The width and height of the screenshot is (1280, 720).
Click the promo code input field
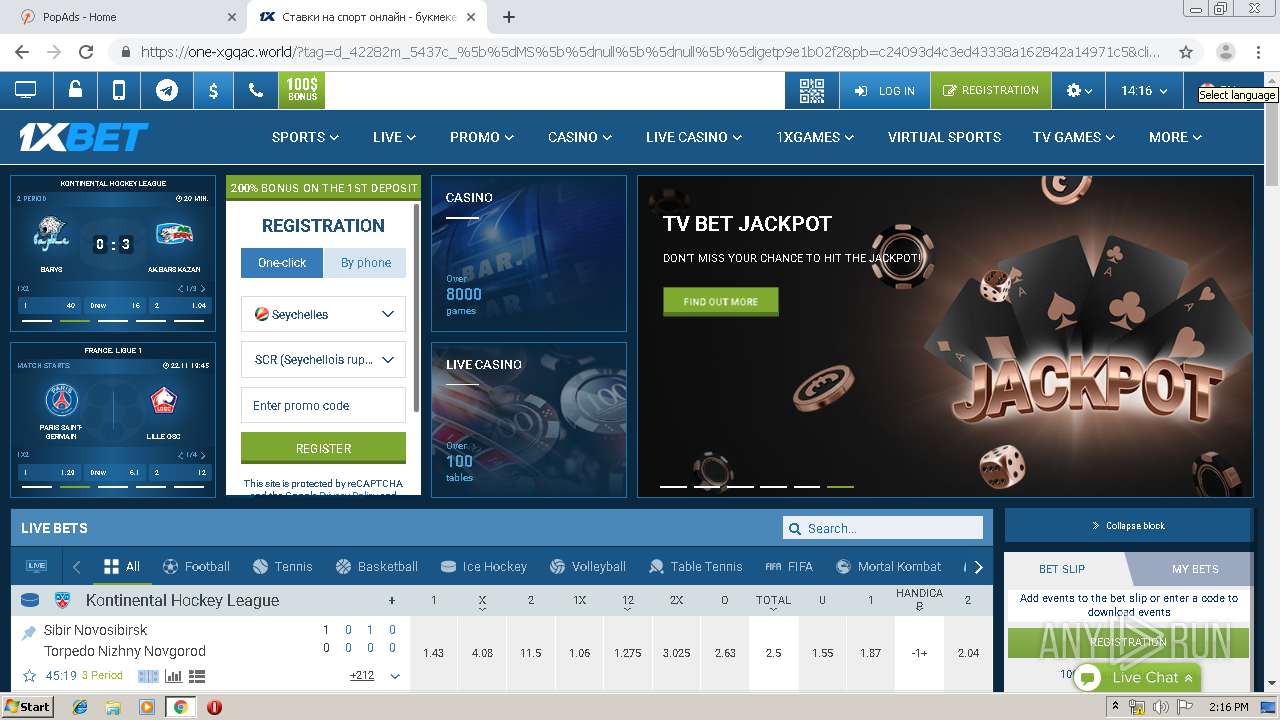323,405
